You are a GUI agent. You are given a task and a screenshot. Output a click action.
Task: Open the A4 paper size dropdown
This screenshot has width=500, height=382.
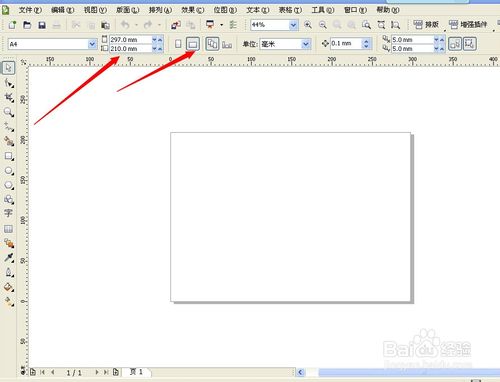point(92,44)
